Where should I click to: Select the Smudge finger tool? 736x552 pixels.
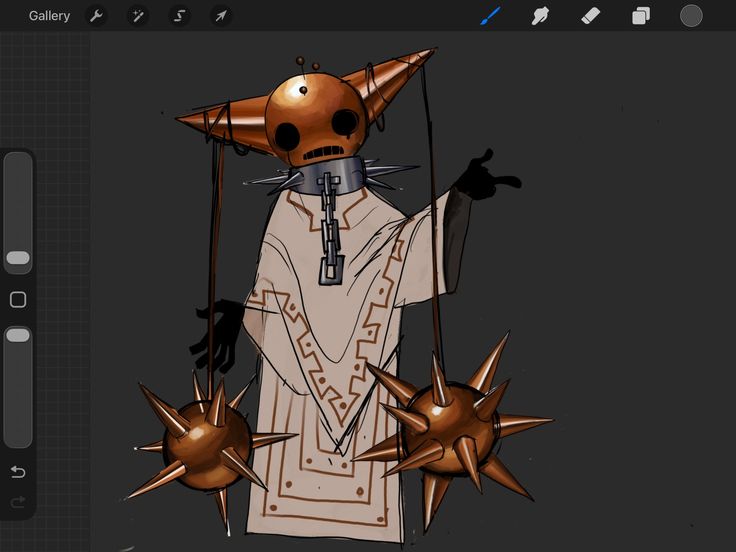pyautogui.click(x=540, y=16)
